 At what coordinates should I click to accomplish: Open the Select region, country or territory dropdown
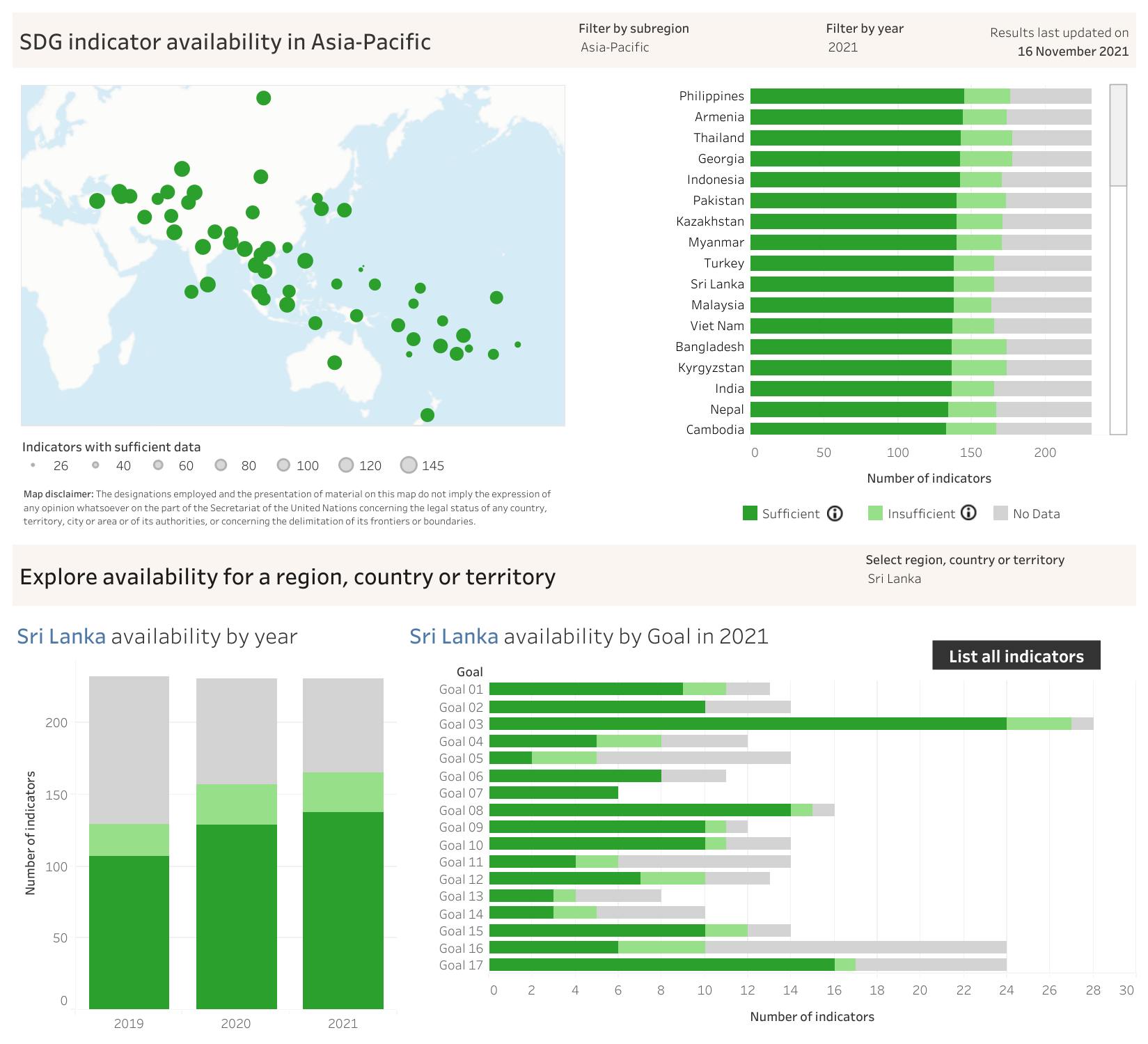click(x=895, y=579)
